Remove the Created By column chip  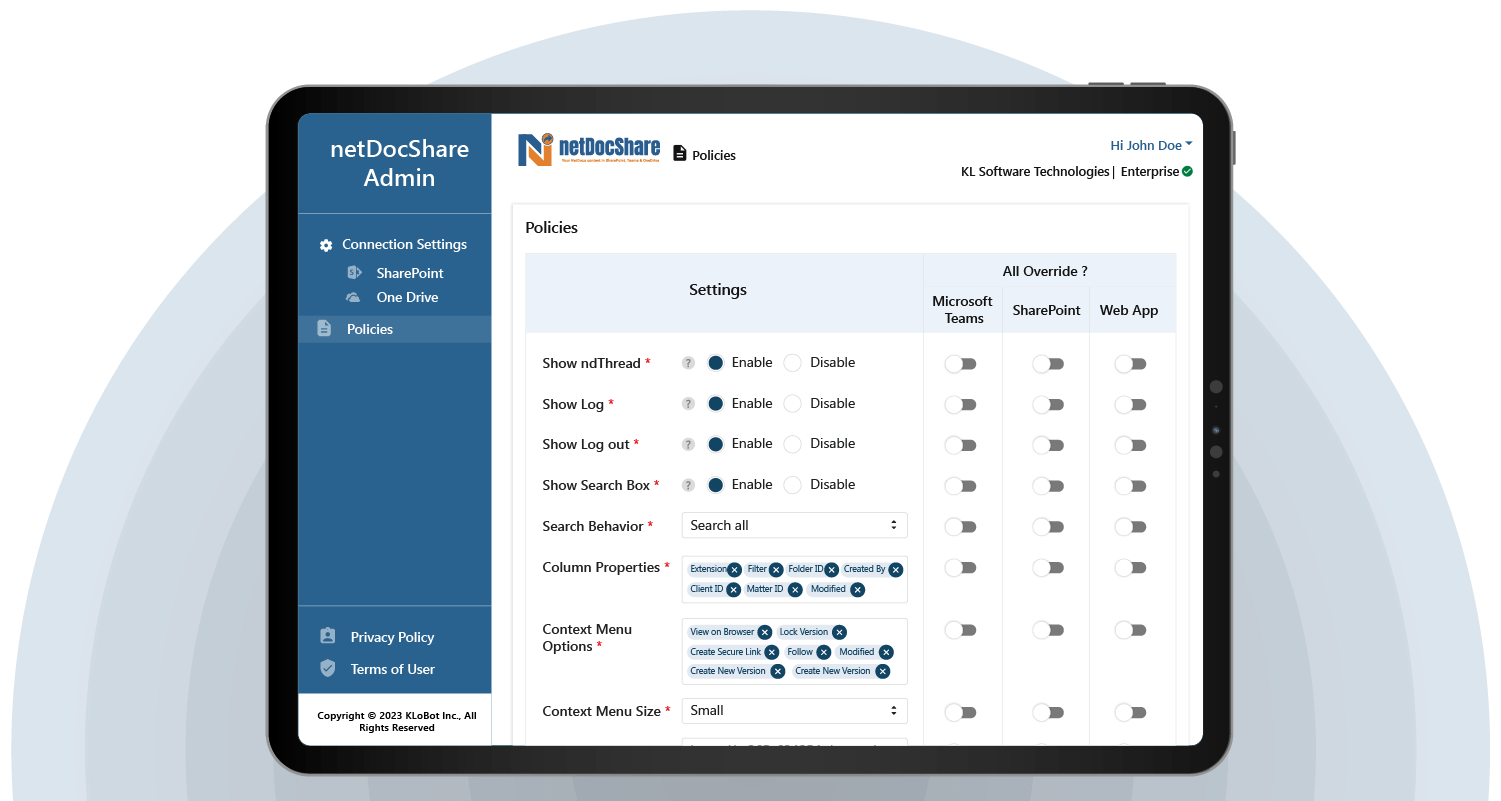895,570
